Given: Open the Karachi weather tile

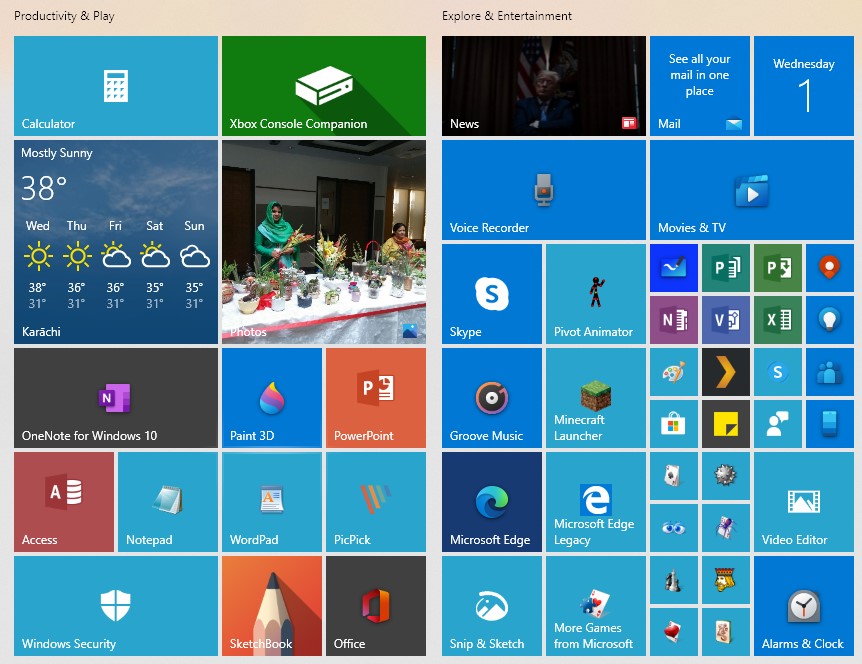Looking at the screenshot, I should click(116, 242).
